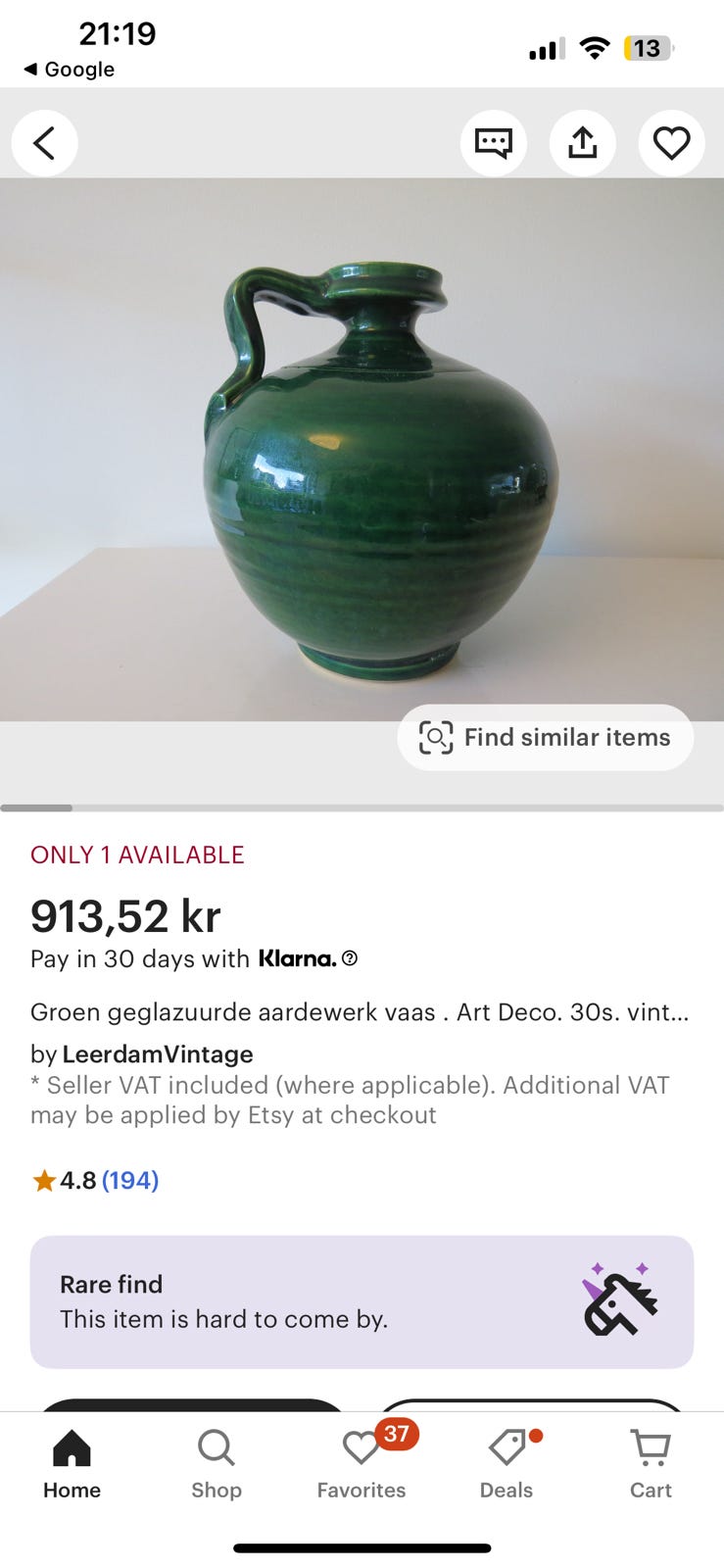Open Favorites tab with 37 badge

click(362, 1464)
